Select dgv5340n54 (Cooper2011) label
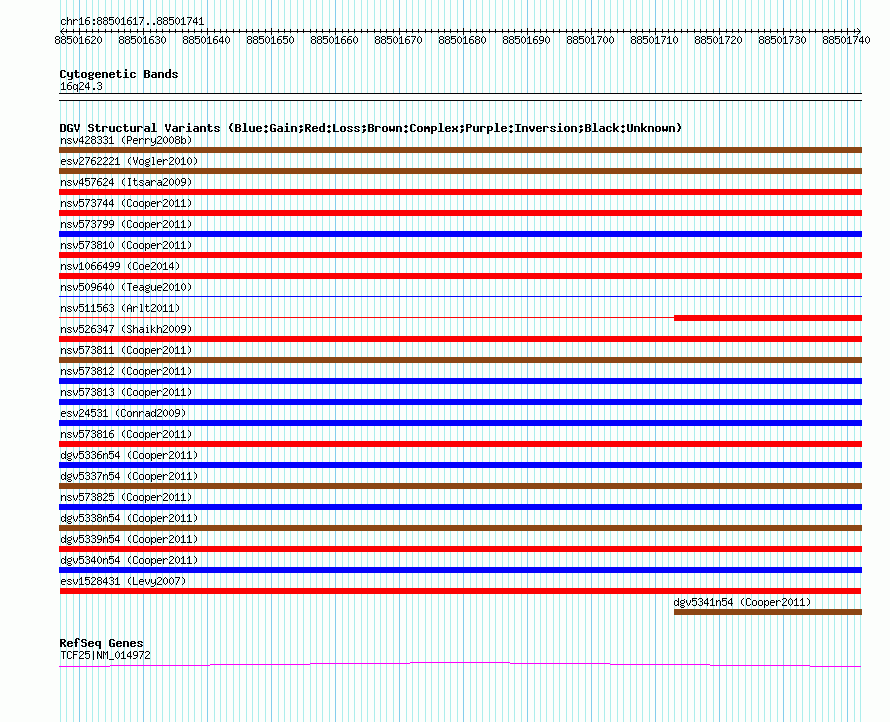 [x=129, y=560]
